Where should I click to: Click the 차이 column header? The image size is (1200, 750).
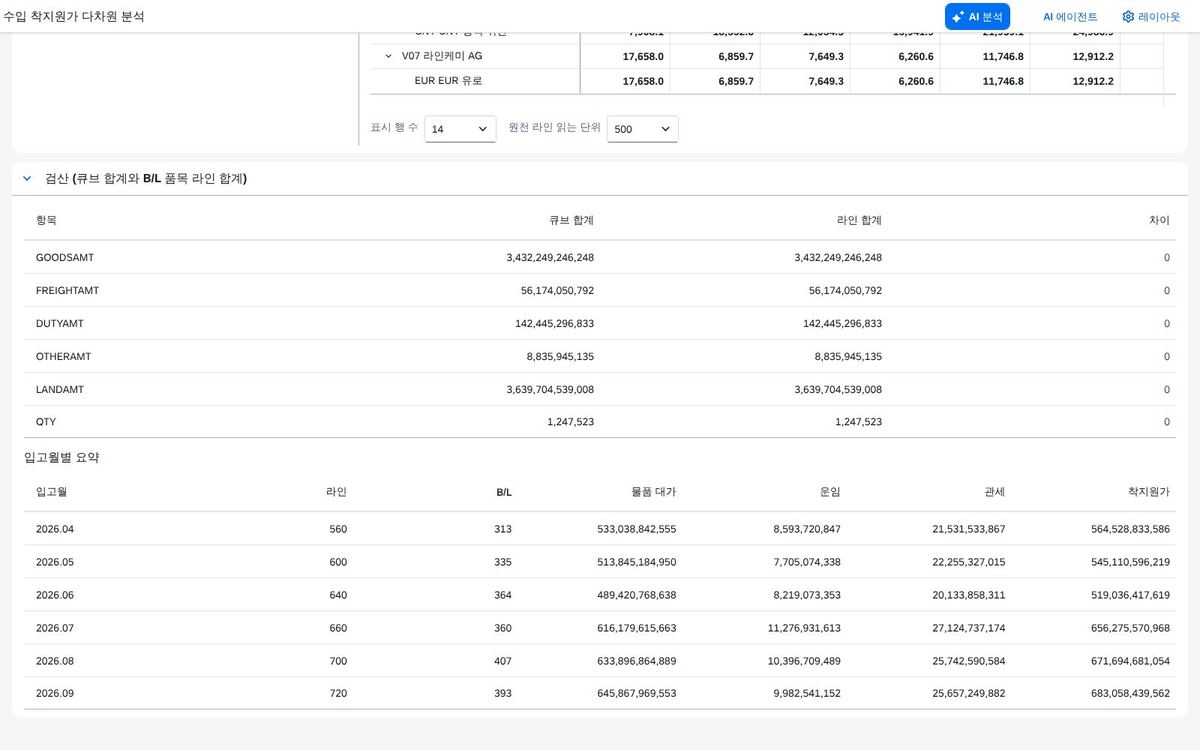click(x=1160, y=220)
